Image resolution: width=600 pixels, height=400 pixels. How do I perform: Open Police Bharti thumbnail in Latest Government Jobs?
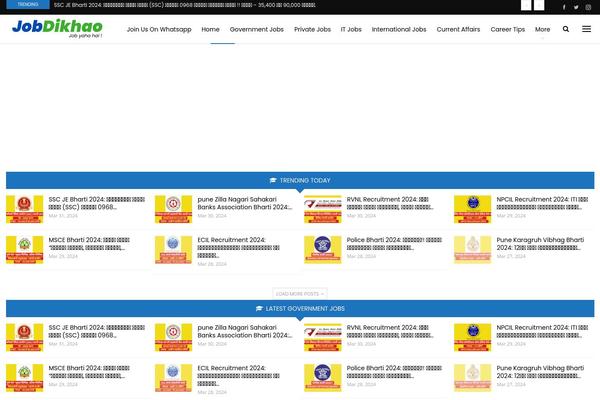pos(323,378)
